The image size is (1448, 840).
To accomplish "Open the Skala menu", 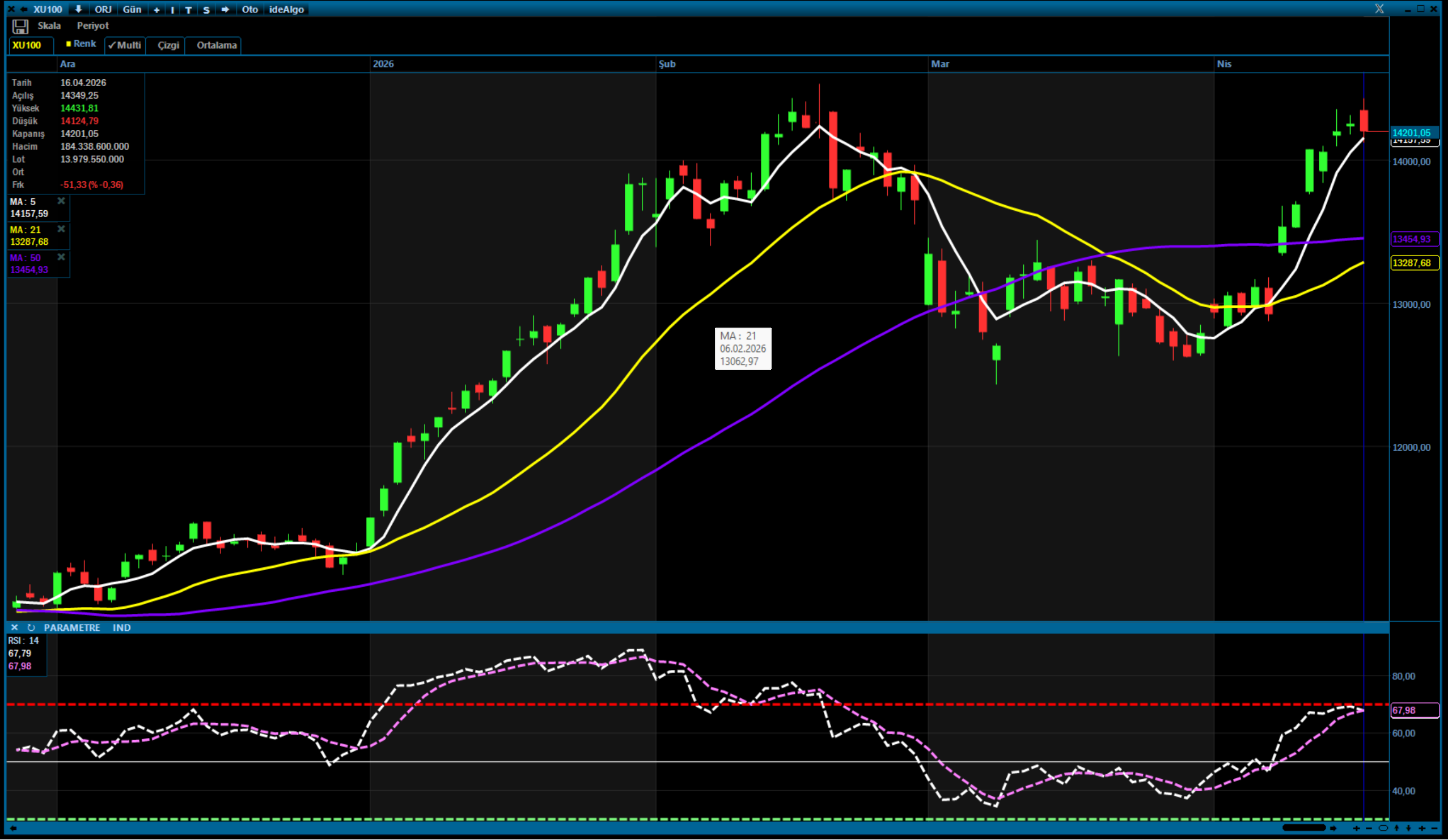I will (49, 26).
